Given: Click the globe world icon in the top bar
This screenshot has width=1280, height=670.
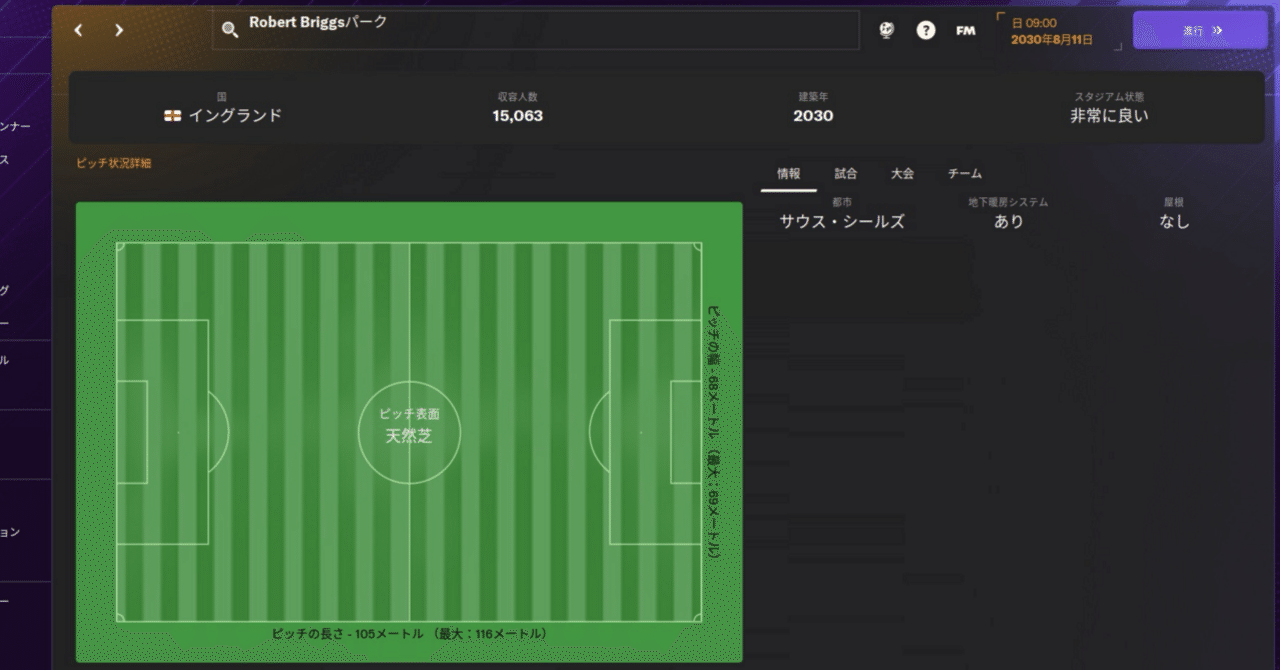Looking at the screenshot, I should (885, 30).
